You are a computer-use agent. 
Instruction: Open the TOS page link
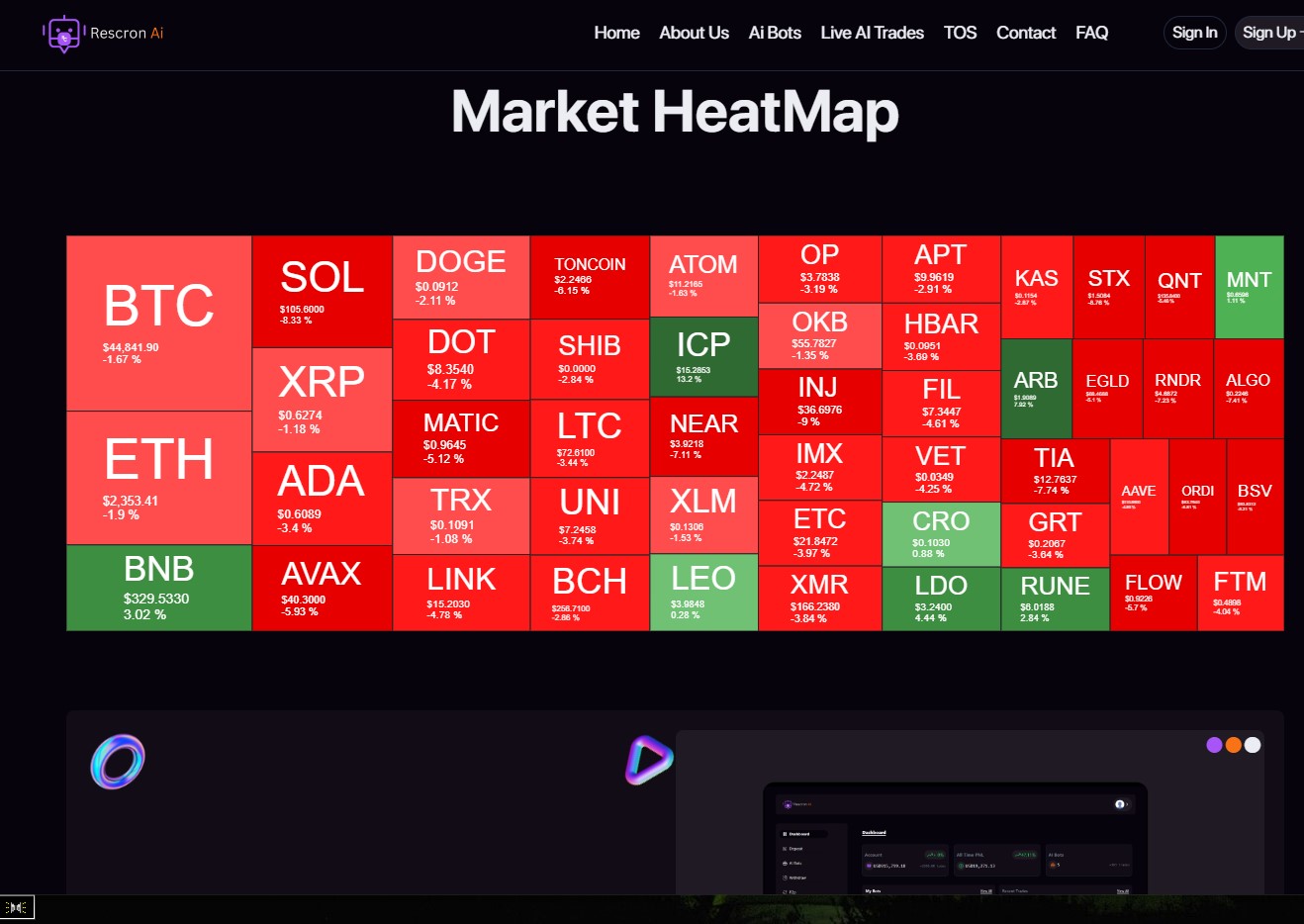(x=960, y=33)
